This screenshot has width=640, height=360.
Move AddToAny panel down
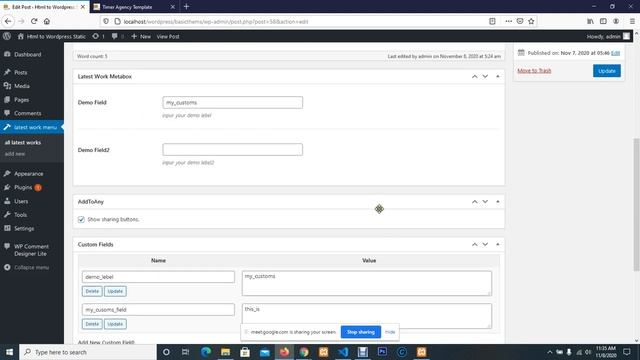click(x=485, y=202)
